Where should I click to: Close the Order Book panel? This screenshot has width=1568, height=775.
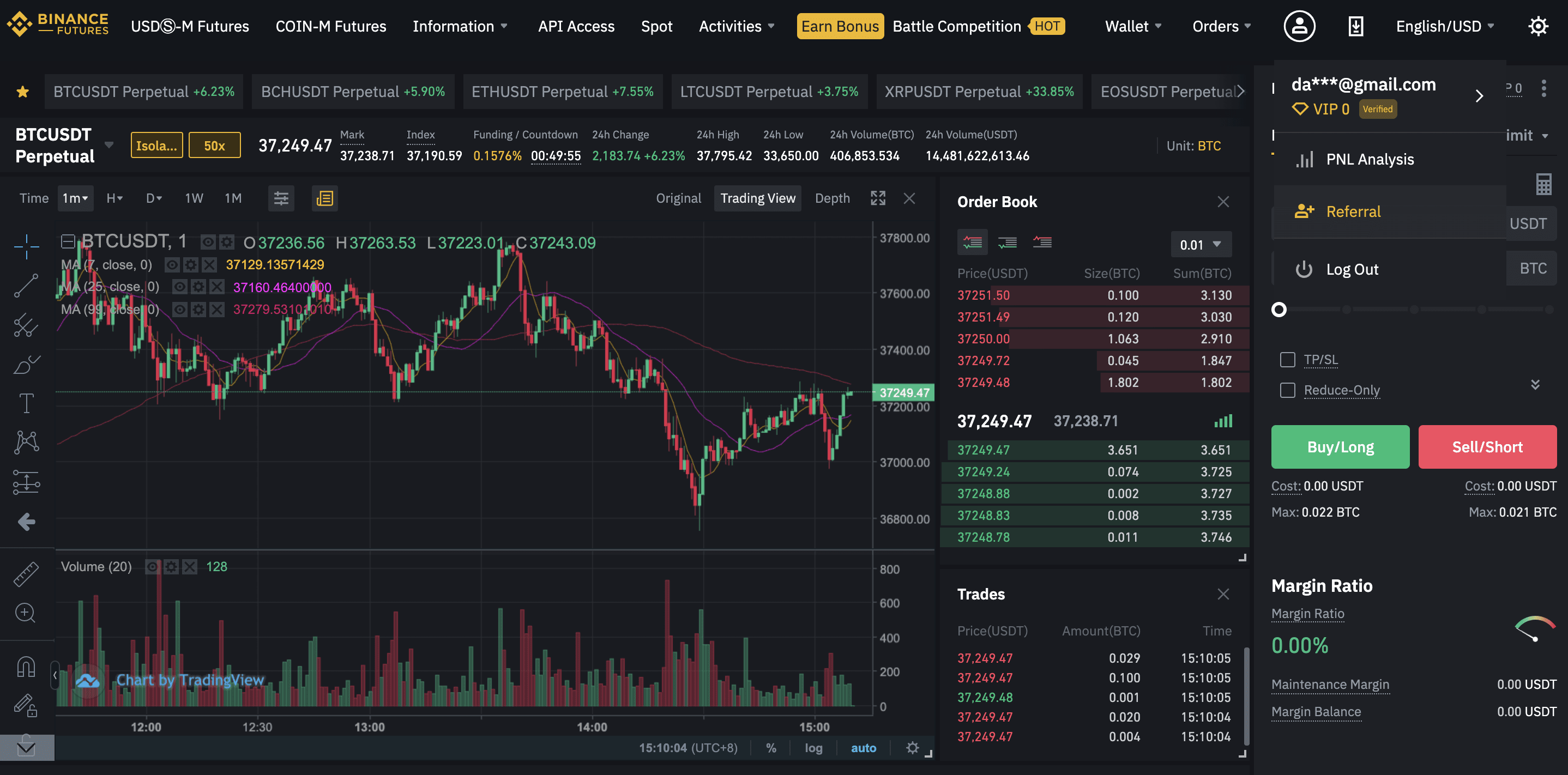[1223, 202]
